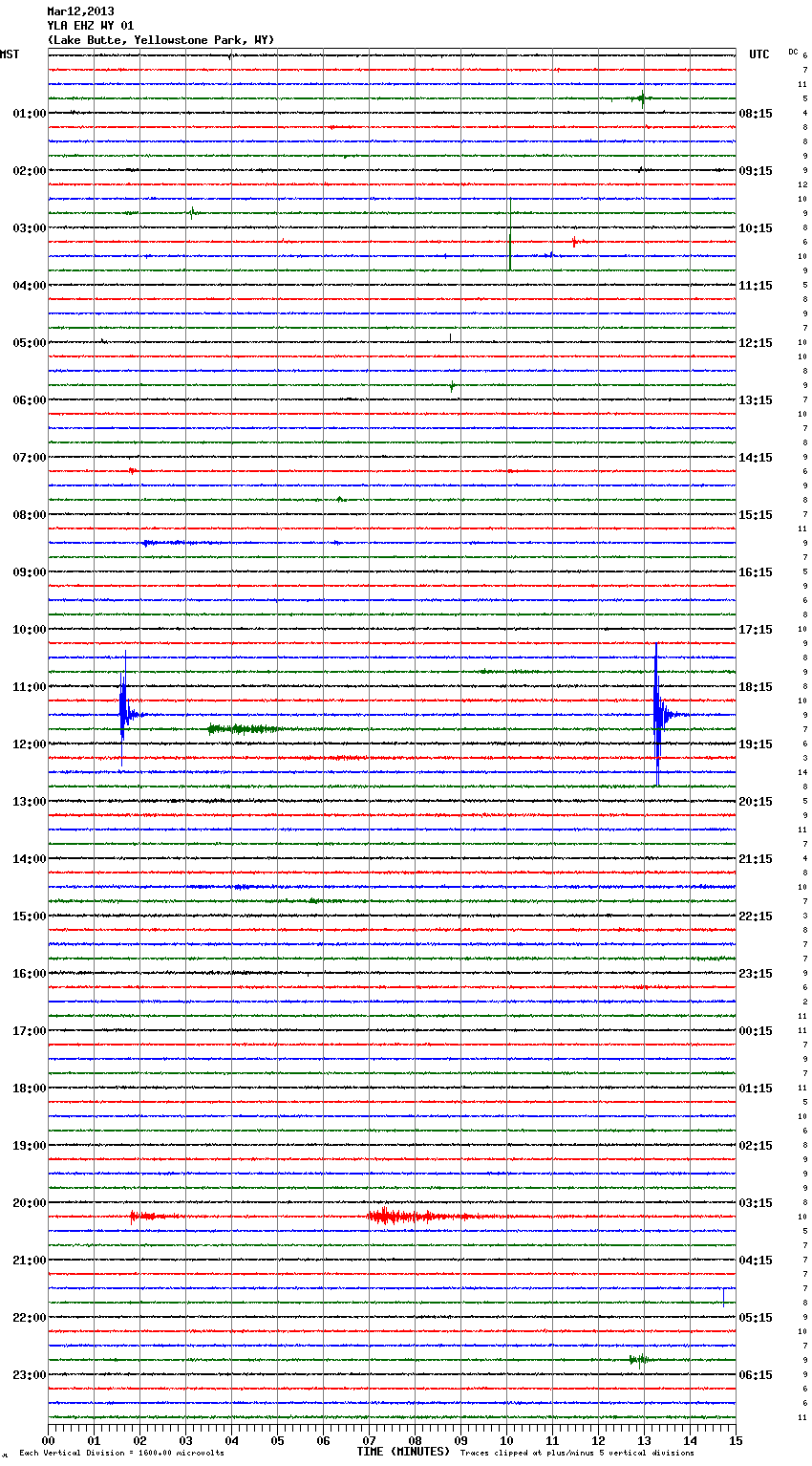Click the 15 tick on the minutes axis
This screenshot has width=812, height=1466.
click(x=736, y=1440)
